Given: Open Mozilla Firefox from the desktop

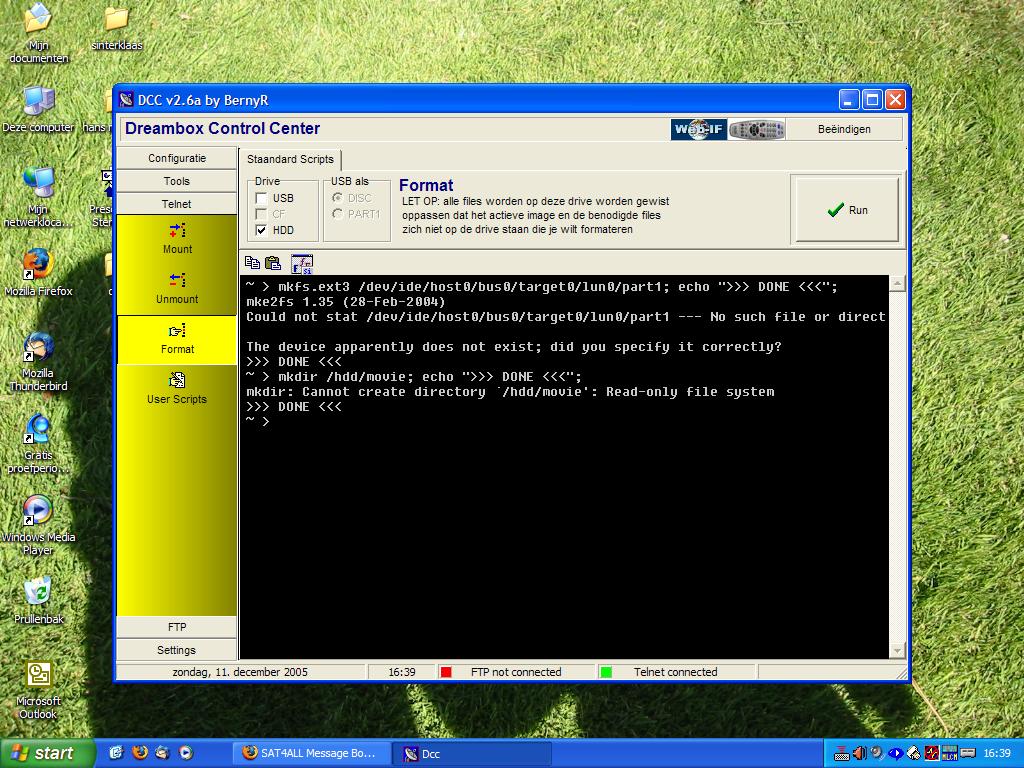Looking at the screenshot, I should tap(38, 272).
